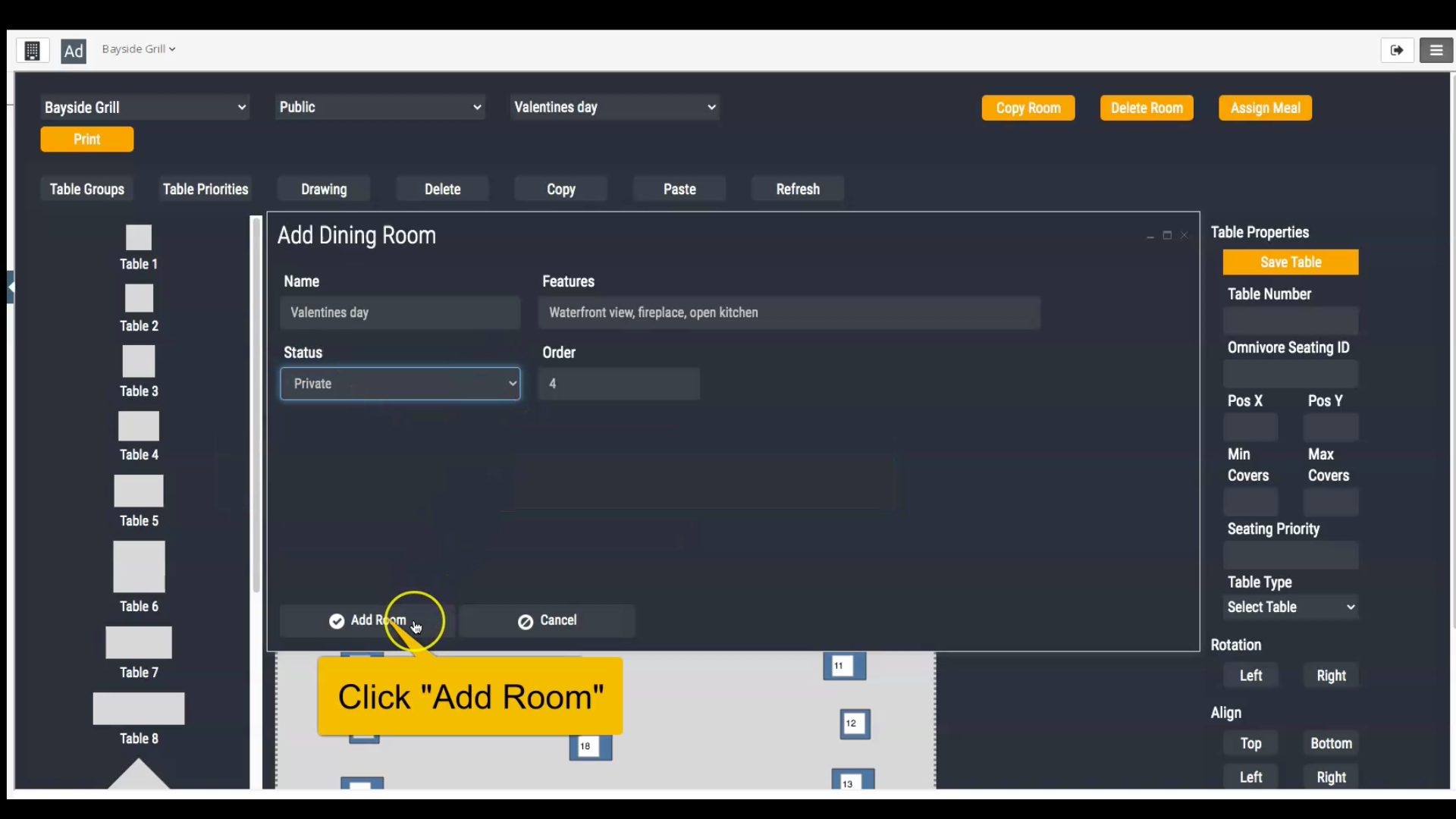1456x819 pixels.
Task: Open the Bayside Grill header dropdown
Action: (139, 49)
